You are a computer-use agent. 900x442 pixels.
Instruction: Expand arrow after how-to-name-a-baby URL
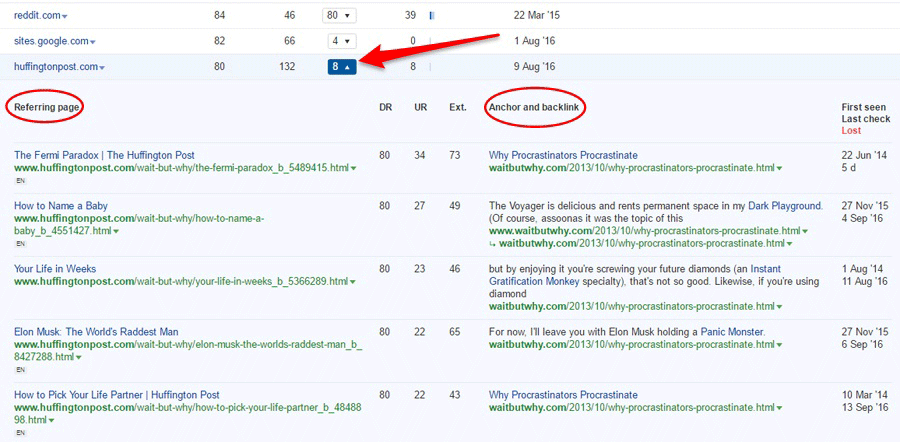(x=116, y=232)
